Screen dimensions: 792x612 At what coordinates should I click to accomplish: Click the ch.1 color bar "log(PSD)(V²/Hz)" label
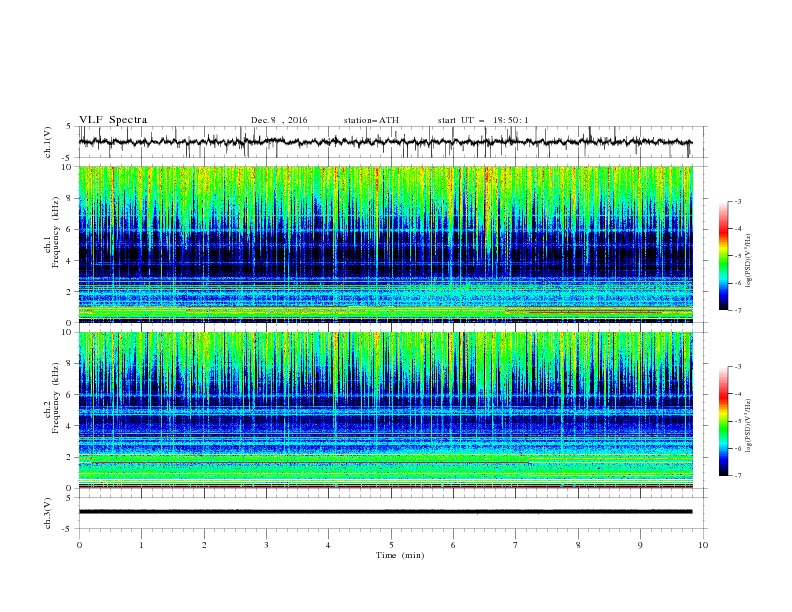click(748, 261)
